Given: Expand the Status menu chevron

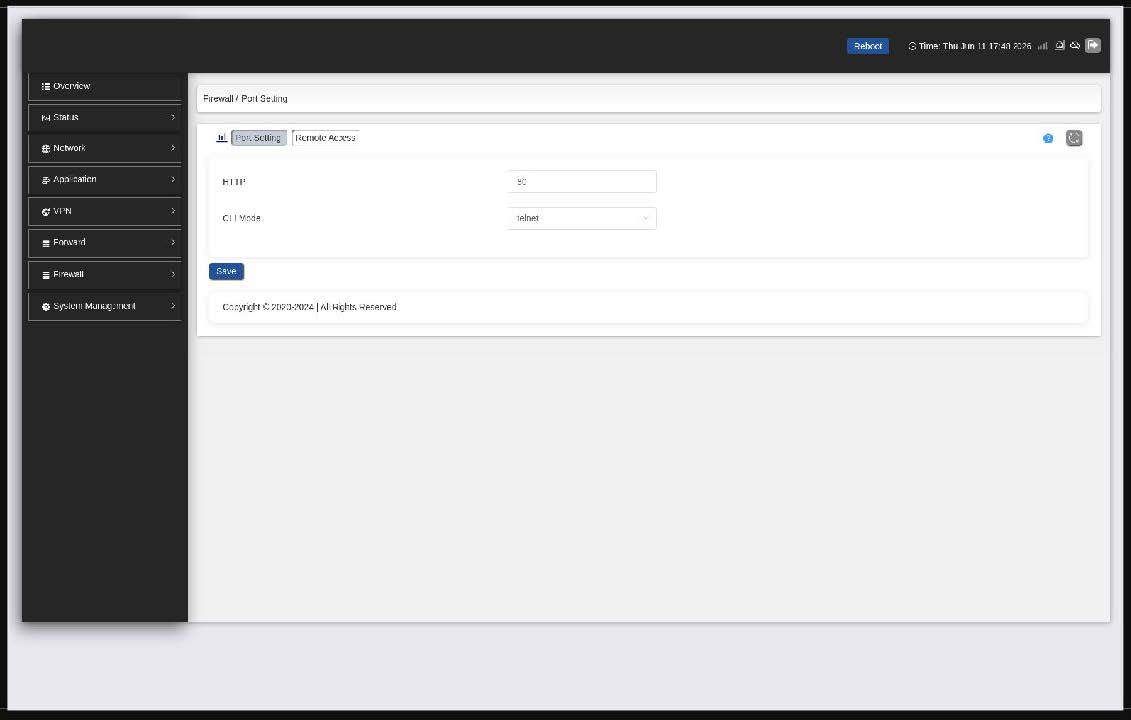Looking at the screenshot, I should [x=173, y=117].
